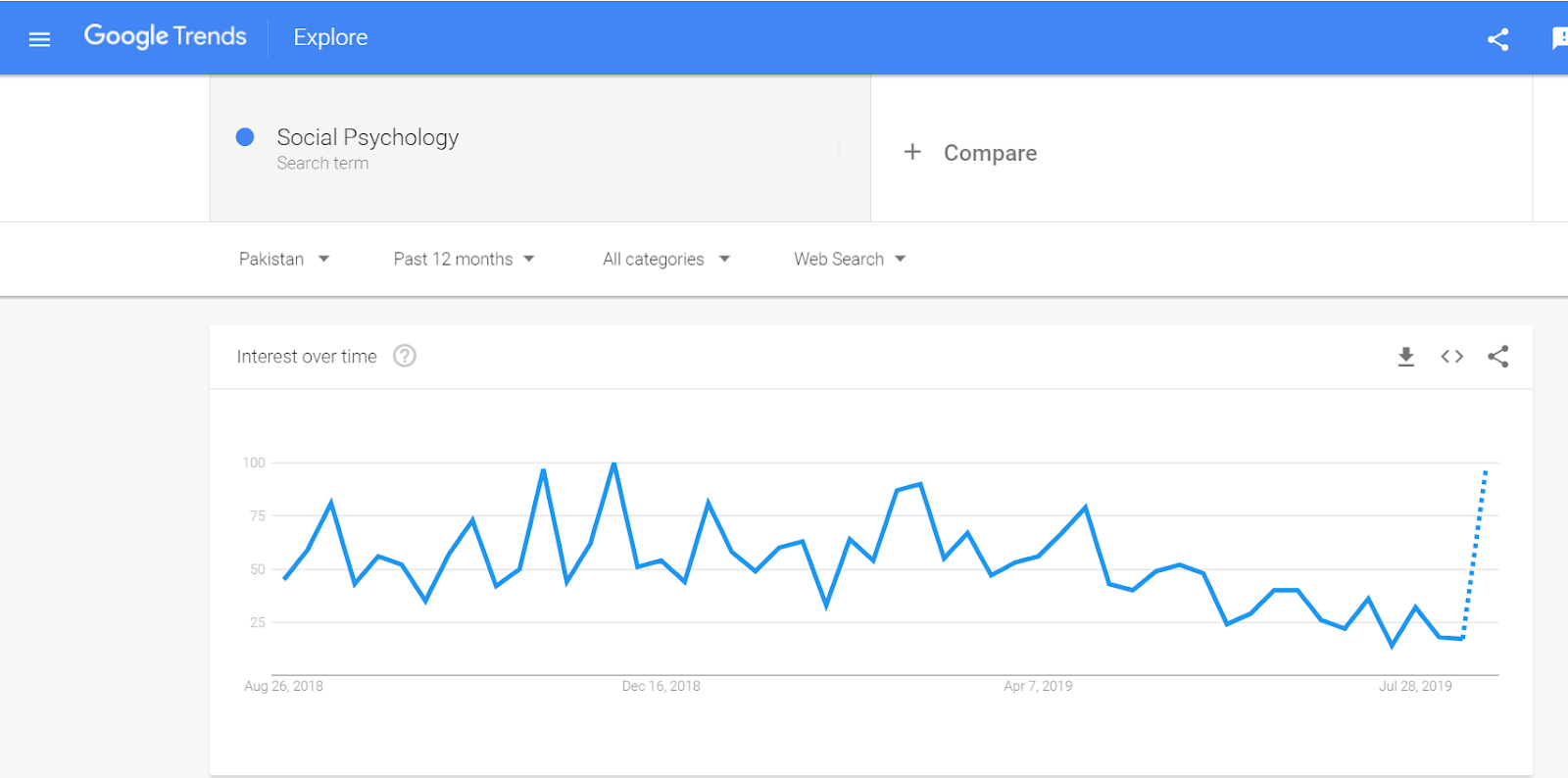The height and width of the screenshot is (778, 1568).
Task: Open the hamburger main menu
Action: point(39,39)
